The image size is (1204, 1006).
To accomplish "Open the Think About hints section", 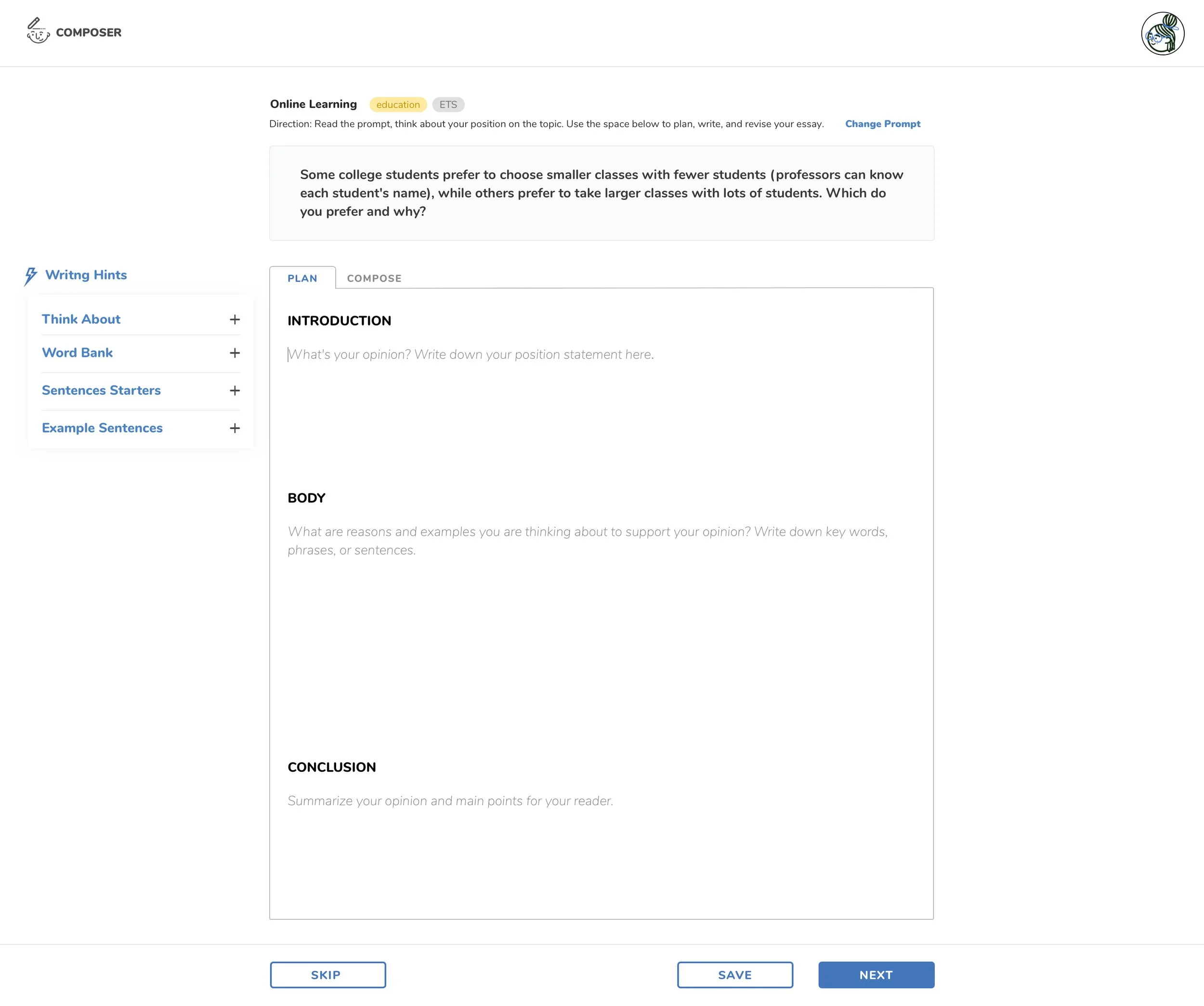I will [x=81, y=319].
